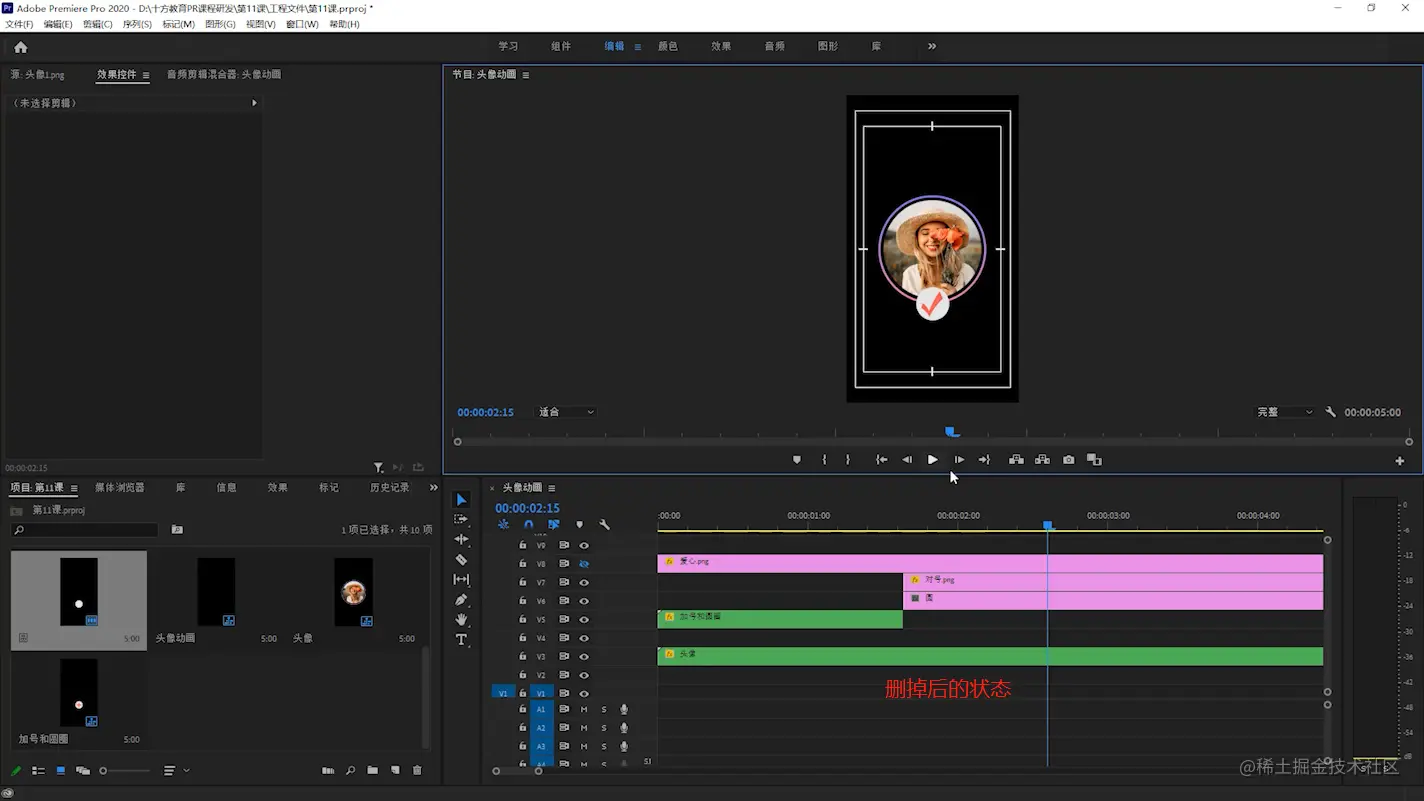Delete selected item with the trash icon
Viewport: 1424px width, 801px height.
417,771
